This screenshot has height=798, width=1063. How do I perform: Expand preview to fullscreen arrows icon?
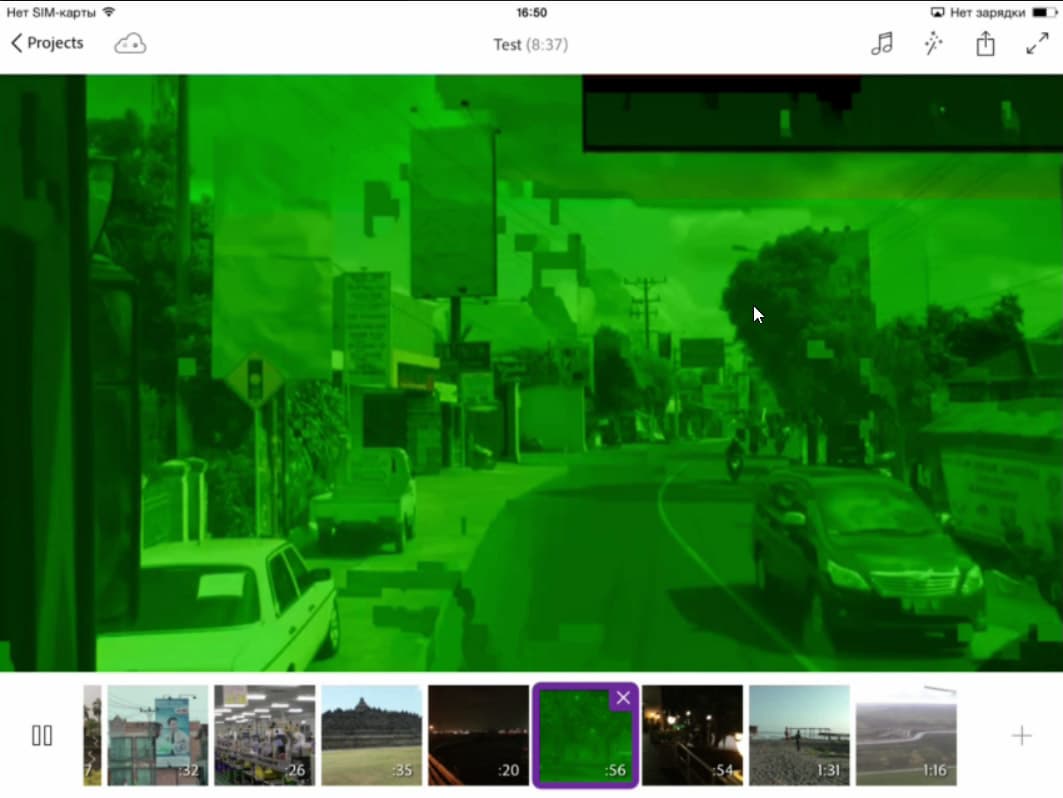[1037, 43]
